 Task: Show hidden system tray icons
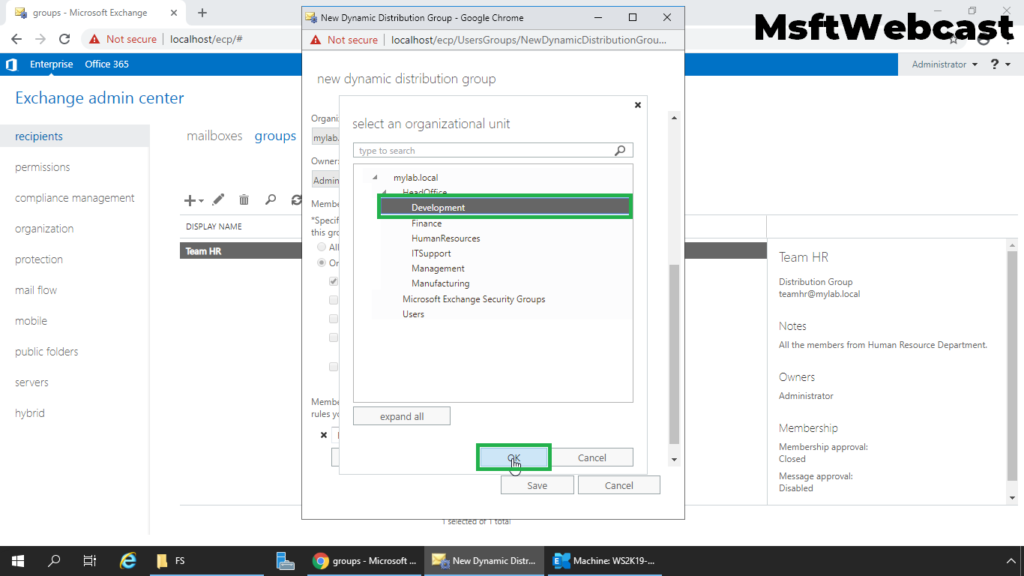[1011, 561]
